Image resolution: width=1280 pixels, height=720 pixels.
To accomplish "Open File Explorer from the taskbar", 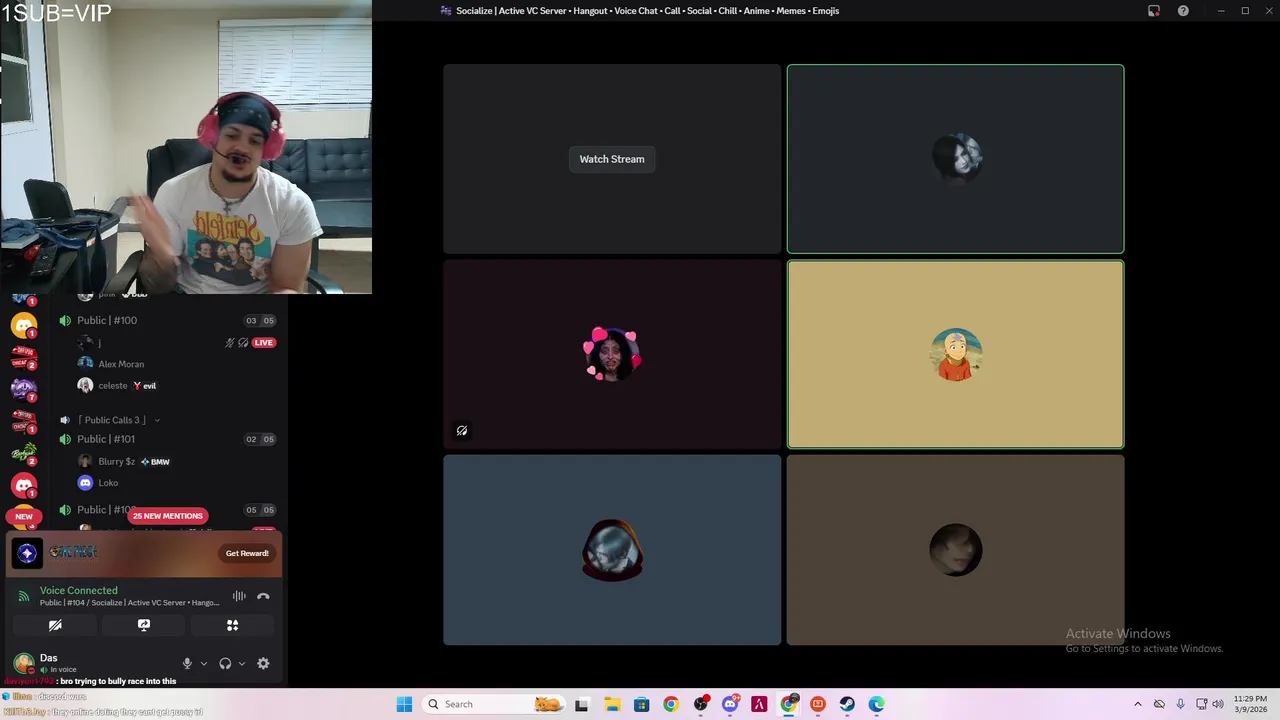I will tap(612, 704).
